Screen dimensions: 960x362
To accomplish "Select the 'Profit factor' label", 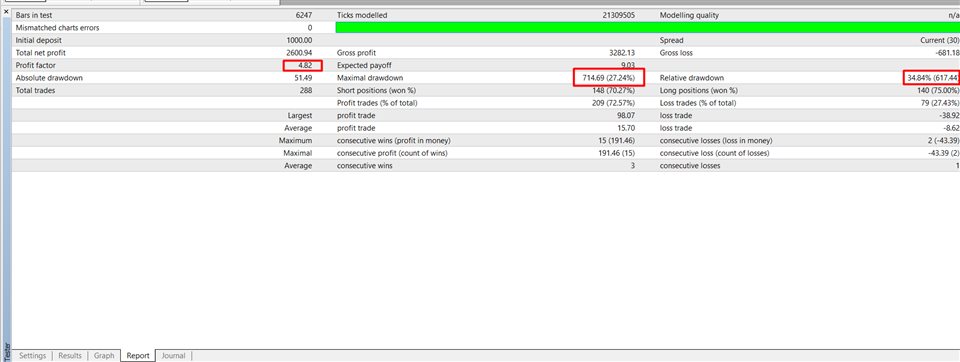I will tap(36, 66).
